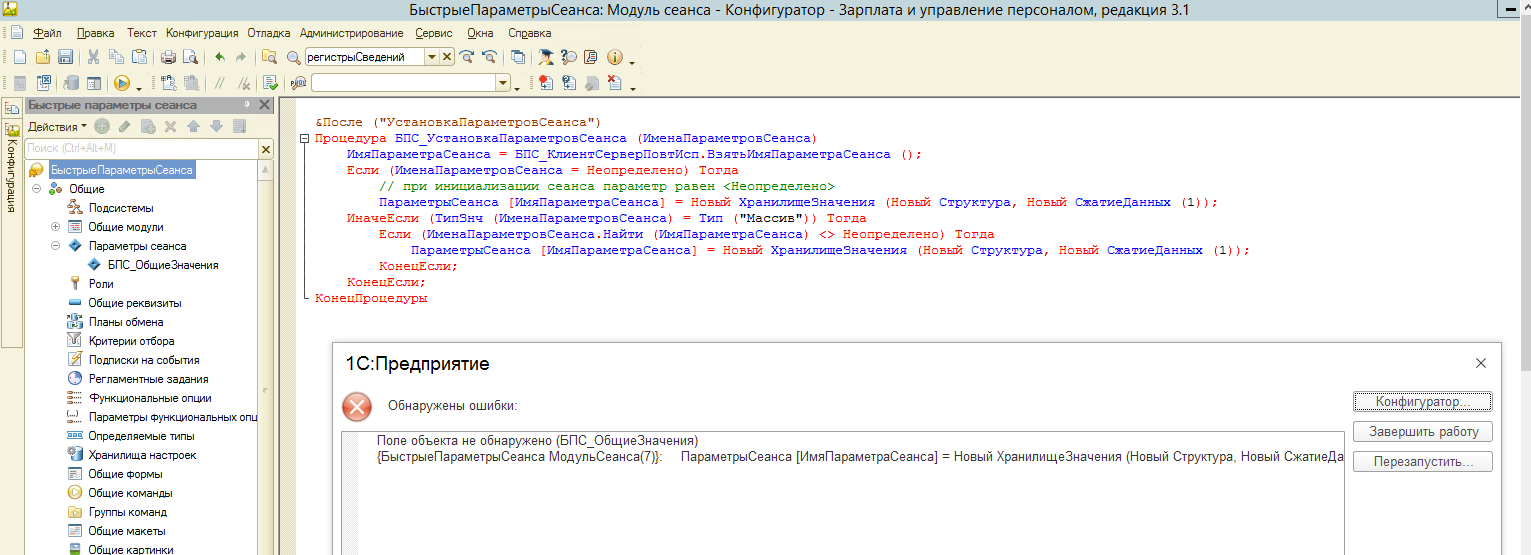Image resolution: width=1531 pixels, height=555 pixels.
Task: Click the Update database configuration icon
Action: click(x=70, y=83)
